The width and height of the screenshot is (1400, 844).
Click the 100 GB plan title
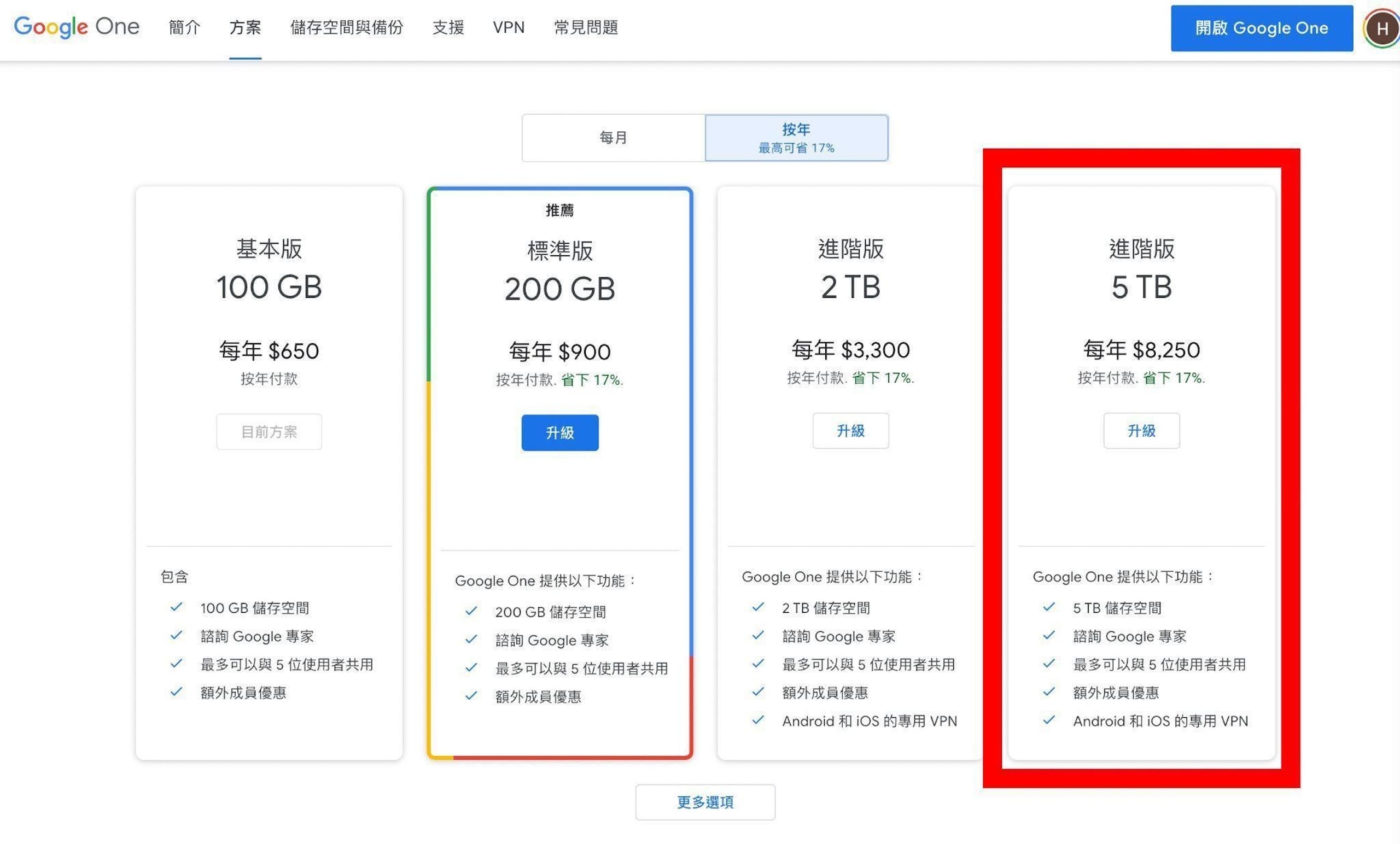[x=269, y=287]
